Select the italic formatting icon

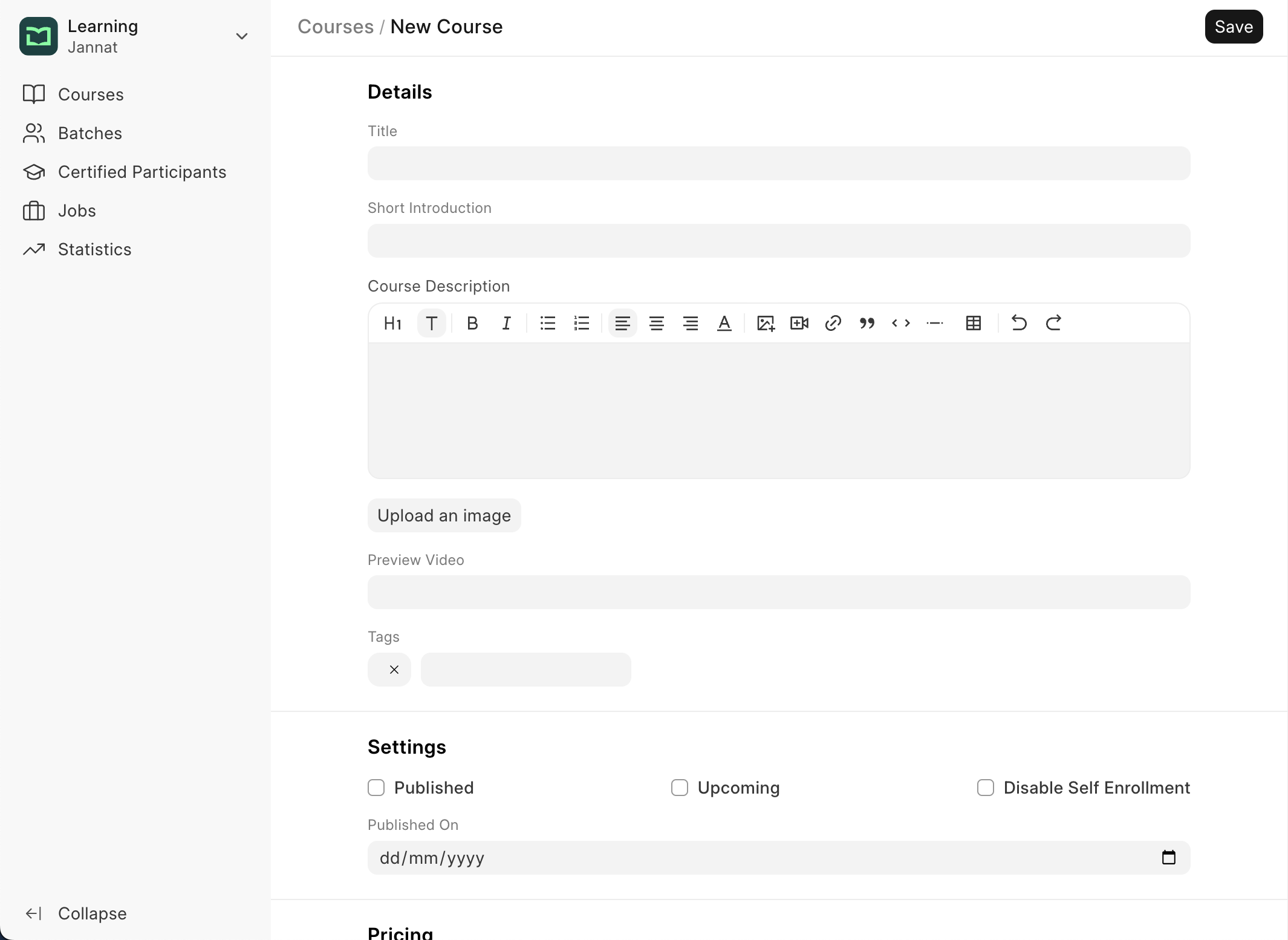(x=507, y=322)
